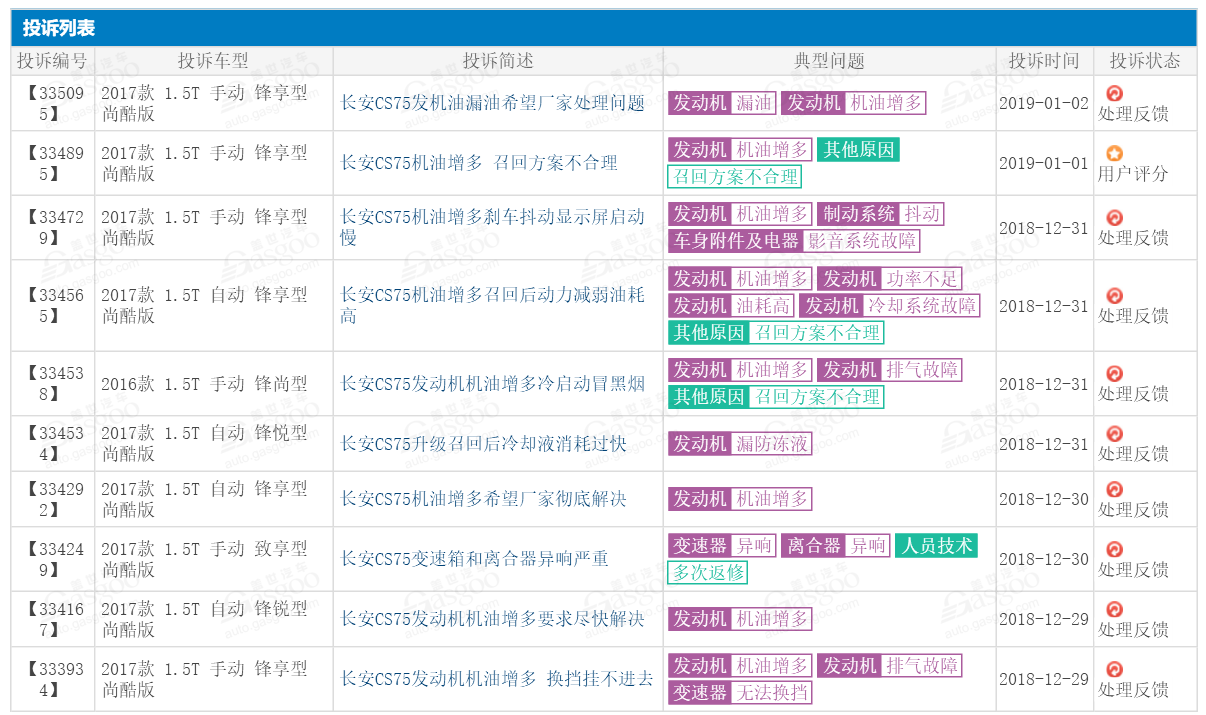This screenshot has width=1206, height=715.
Task: Click the 投诉时间 column header
Action: (1044, 61)
